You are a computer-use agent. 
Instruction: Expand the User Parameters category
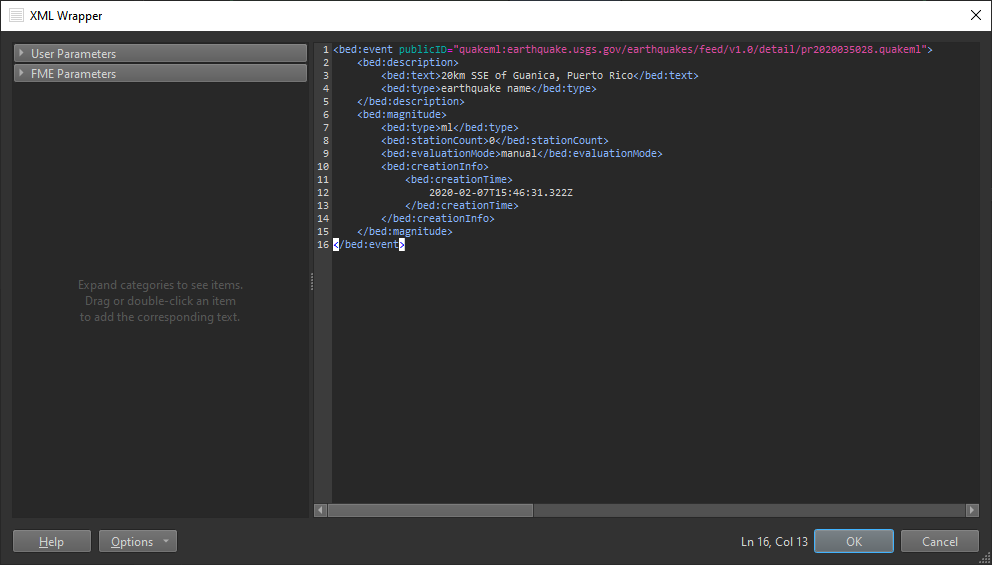pyautogui.click(x=160, y=54)
